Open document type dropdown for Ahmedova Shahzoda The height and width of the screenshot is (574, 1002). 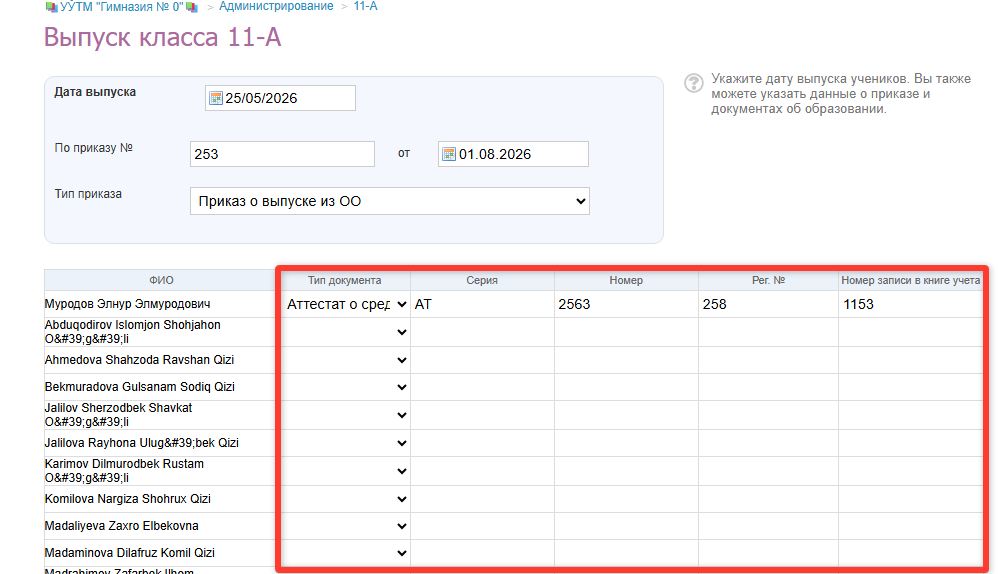[346, 360]
